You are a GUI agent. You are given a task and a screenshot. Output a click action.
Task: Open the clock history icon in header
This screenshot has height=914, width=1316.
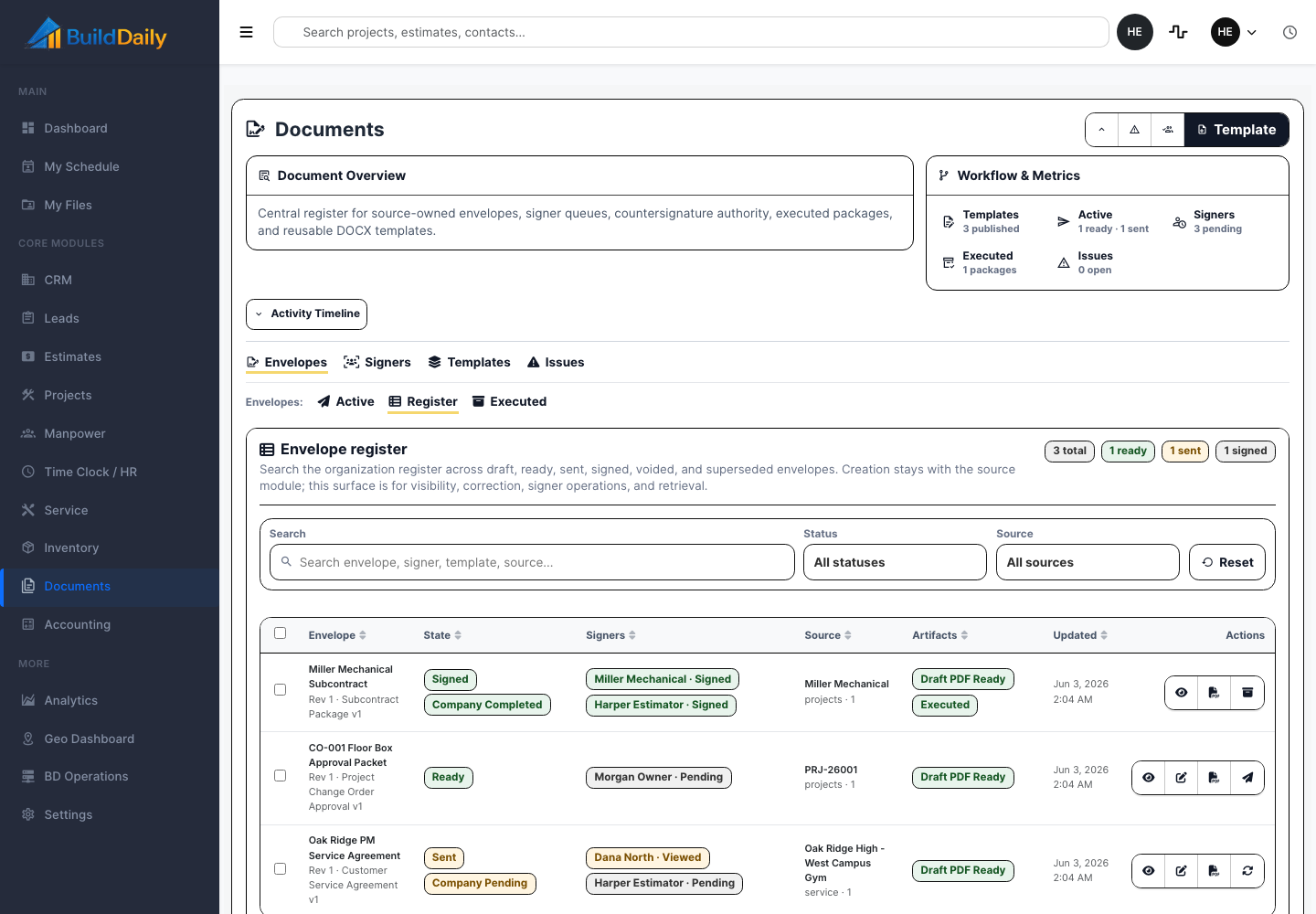point(1289,32)
